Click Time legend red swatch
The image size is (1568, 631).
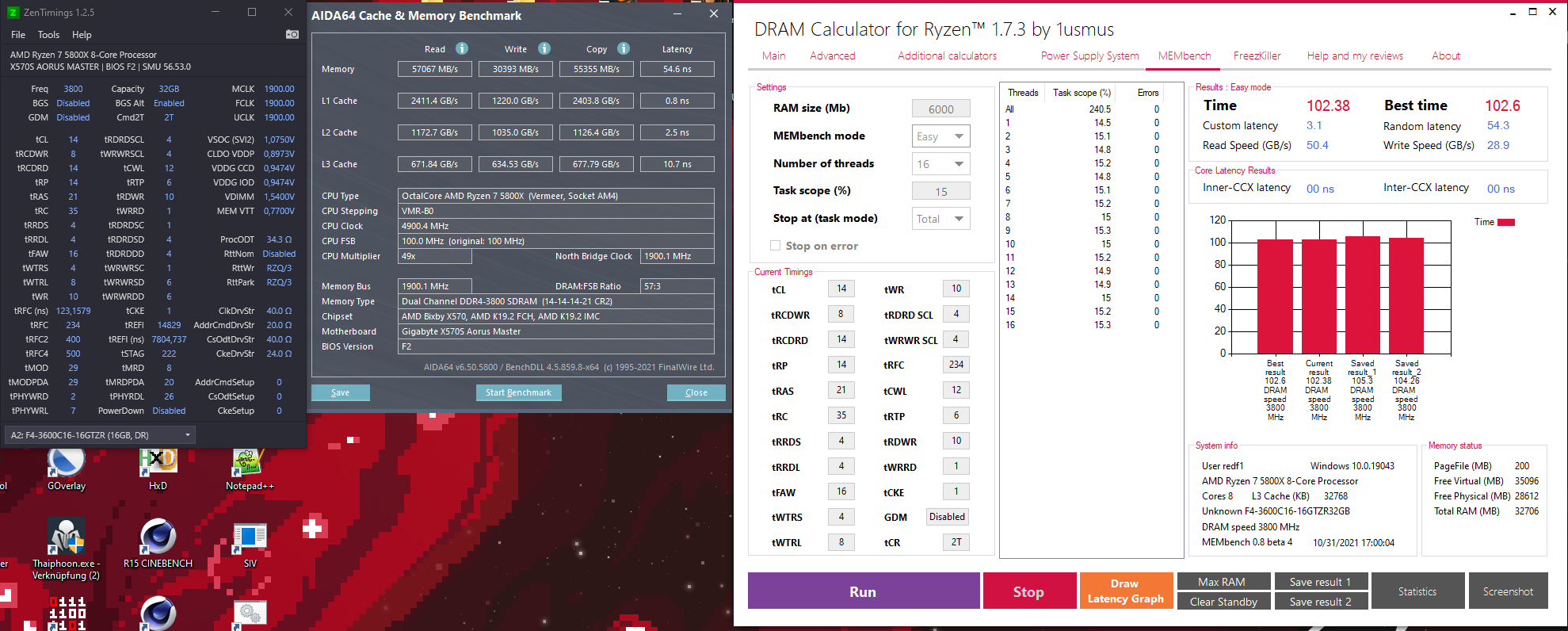tap(1506, 222)
